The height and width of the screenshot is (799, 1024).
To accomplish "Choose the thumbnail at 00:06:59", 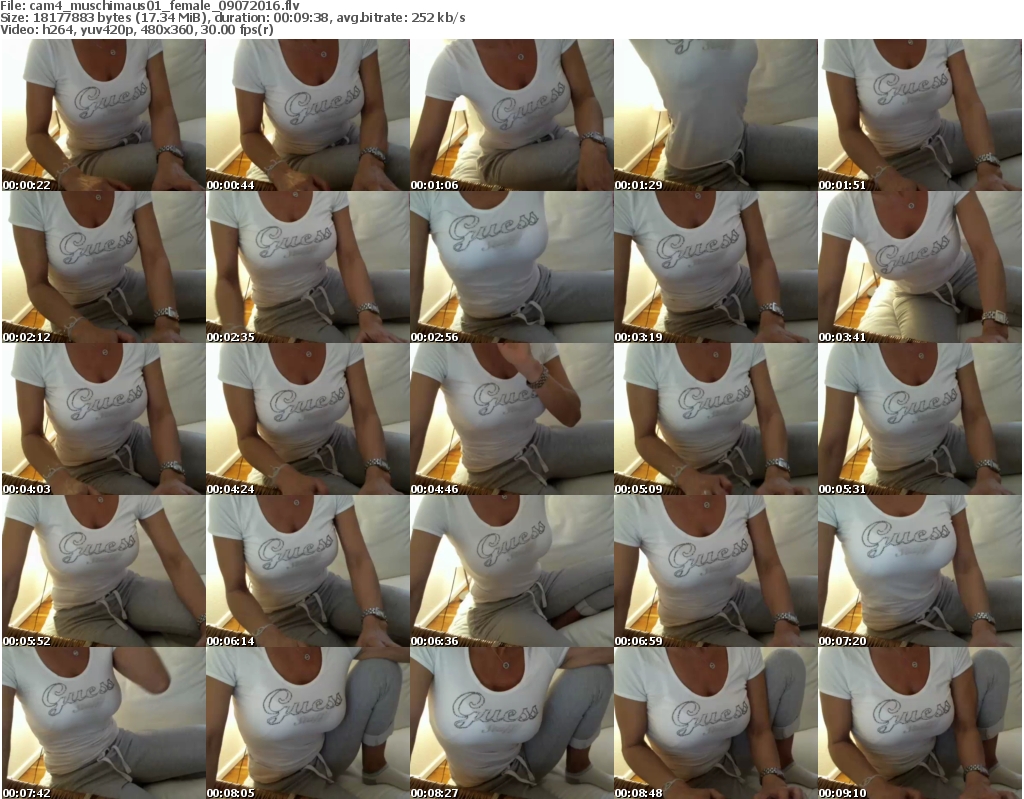I will click(716, 571).
